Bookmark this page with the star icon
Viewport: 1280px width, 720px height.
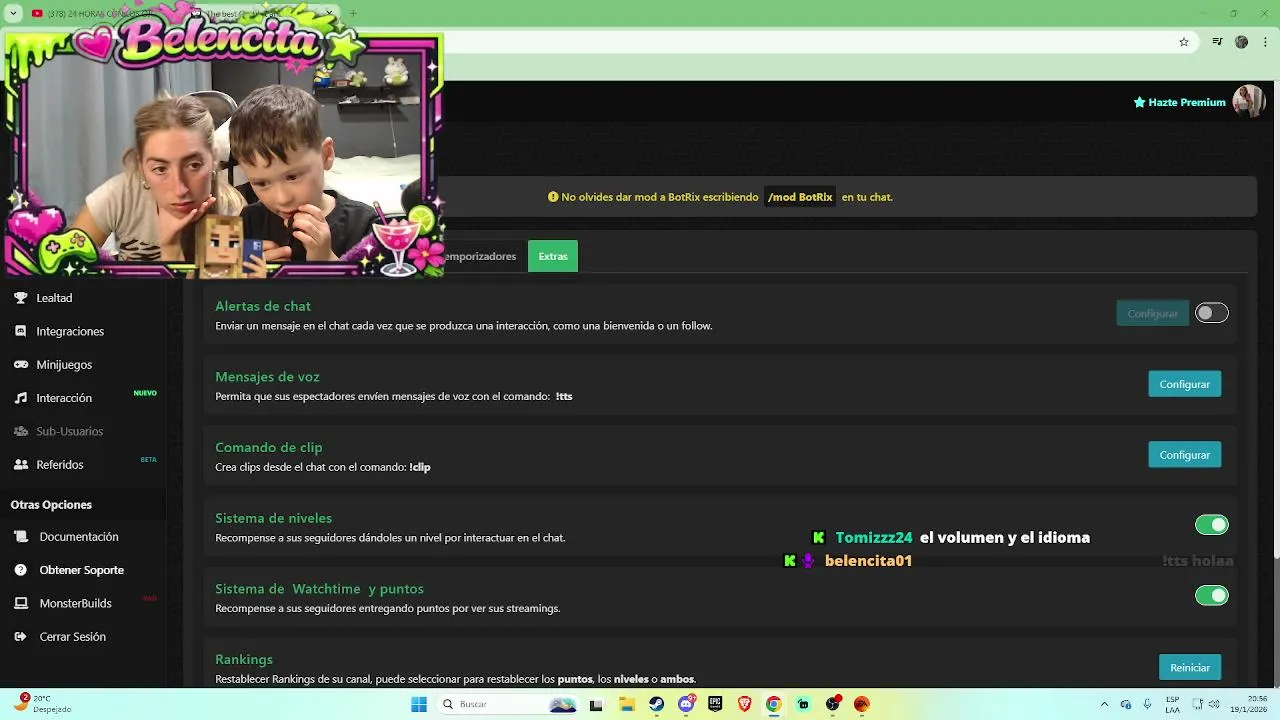tap(1184, 42)
